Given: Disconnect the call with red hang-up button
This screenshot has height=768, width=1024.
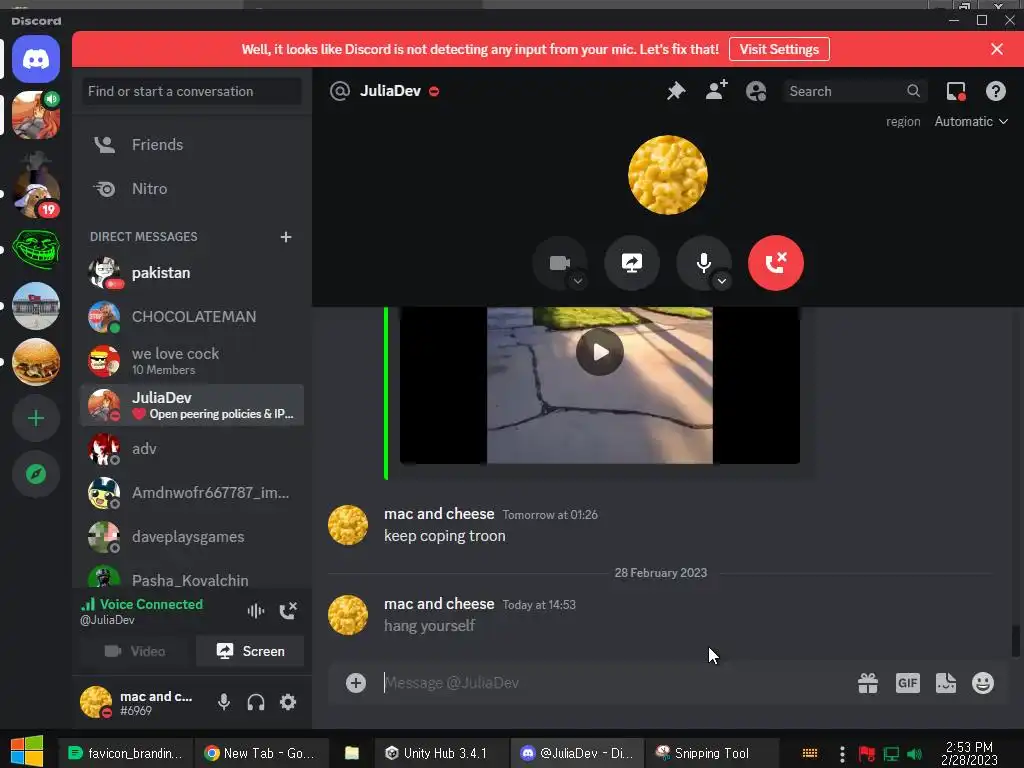Looking at the screenshot, I should tap(776, 263).
